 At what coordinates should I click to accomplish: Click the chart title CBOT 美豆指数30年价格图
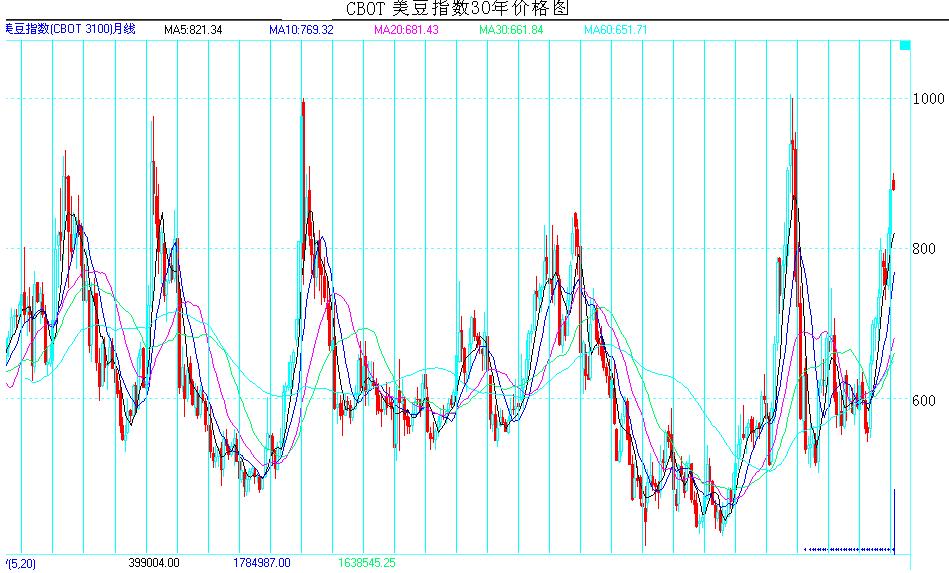click(x=458, y=8)
